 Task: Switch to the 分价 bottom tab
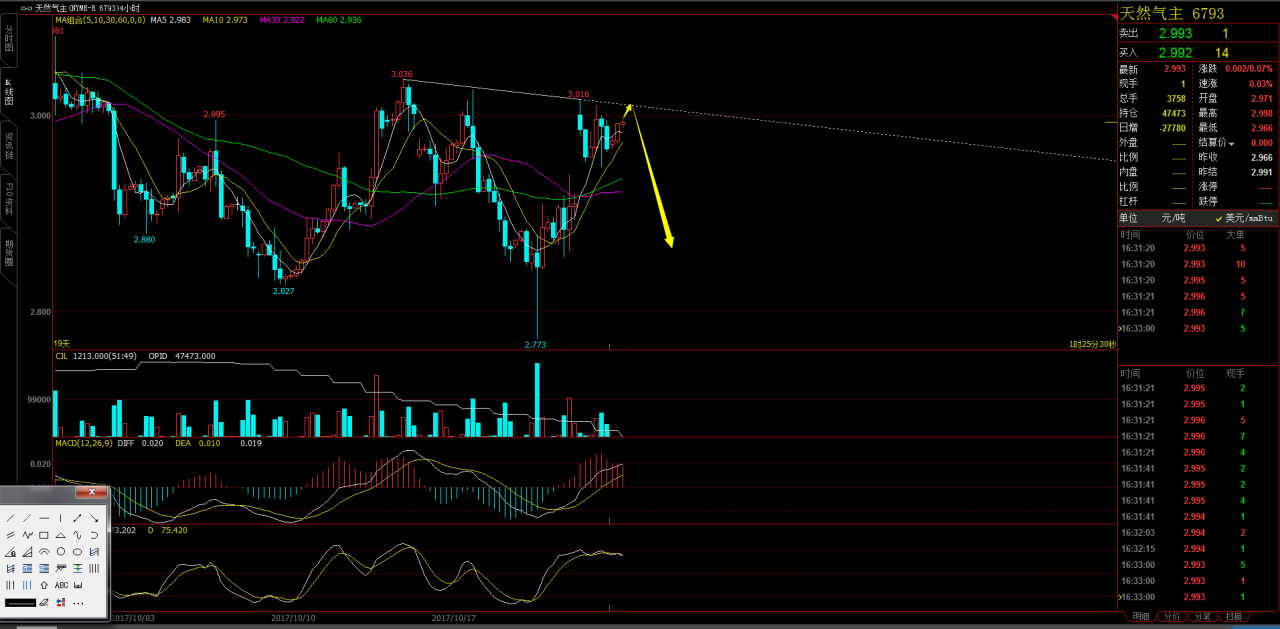1172,617
